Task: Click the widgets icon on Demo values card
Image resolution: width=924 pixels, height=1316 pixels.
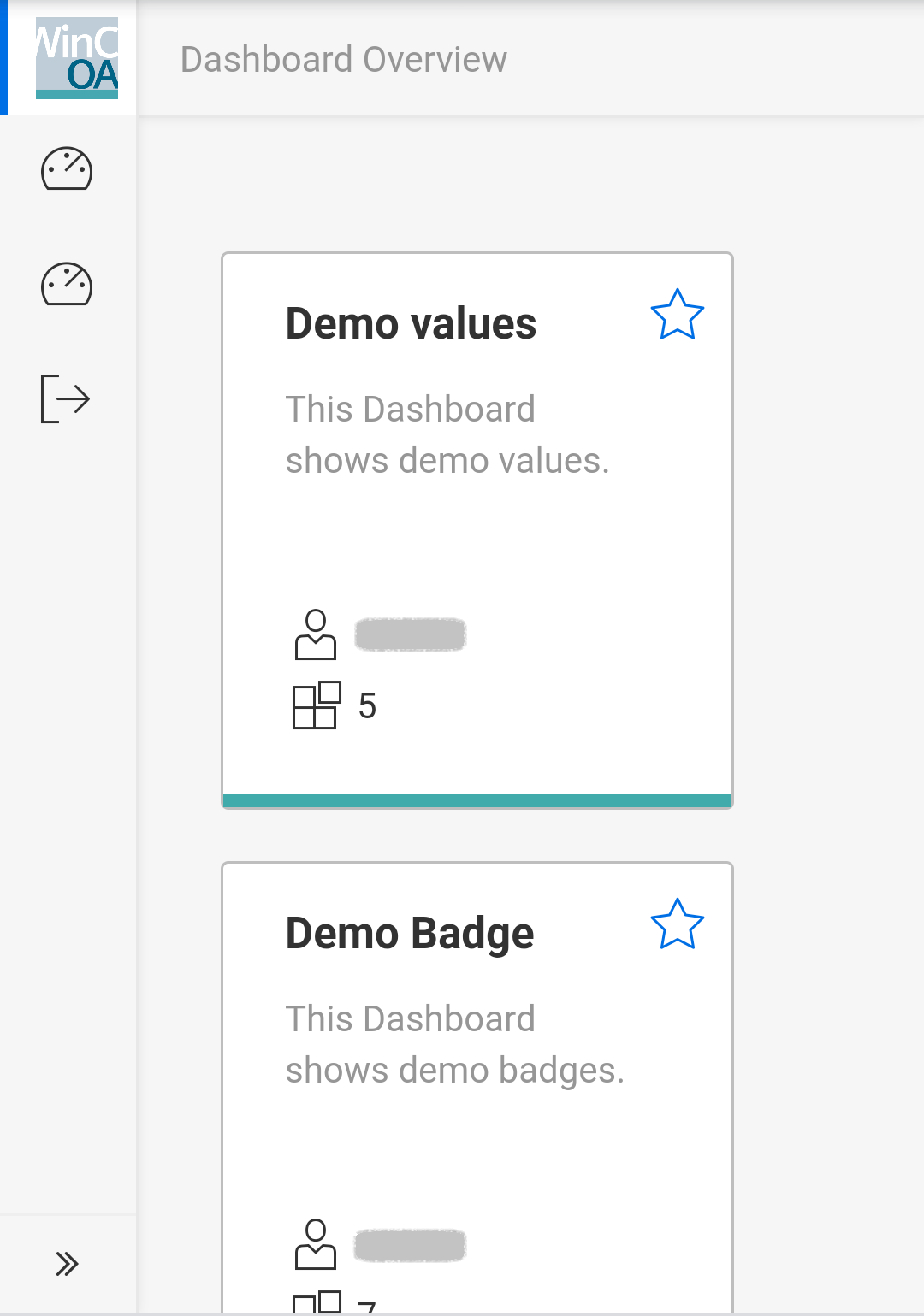Action: point(316,705)
